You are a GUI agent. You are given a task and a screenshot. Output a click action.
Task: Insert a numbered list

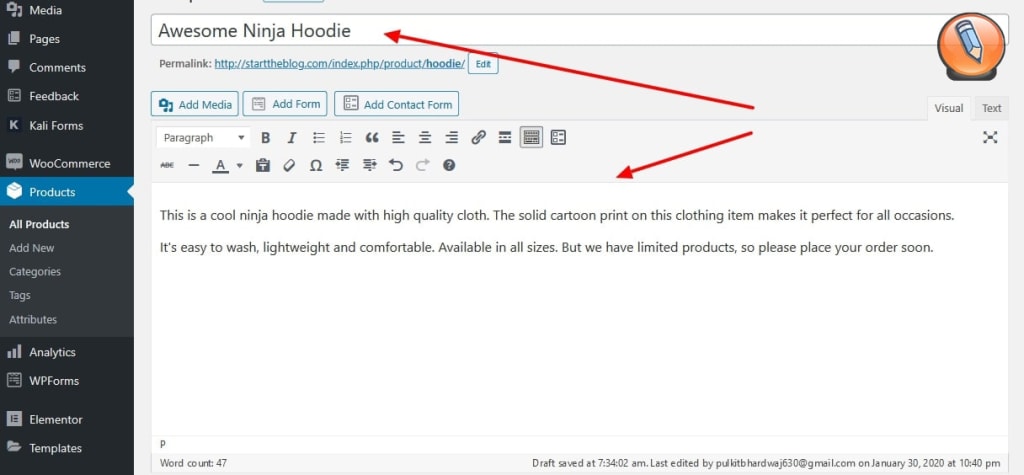(x=345, y=138)
